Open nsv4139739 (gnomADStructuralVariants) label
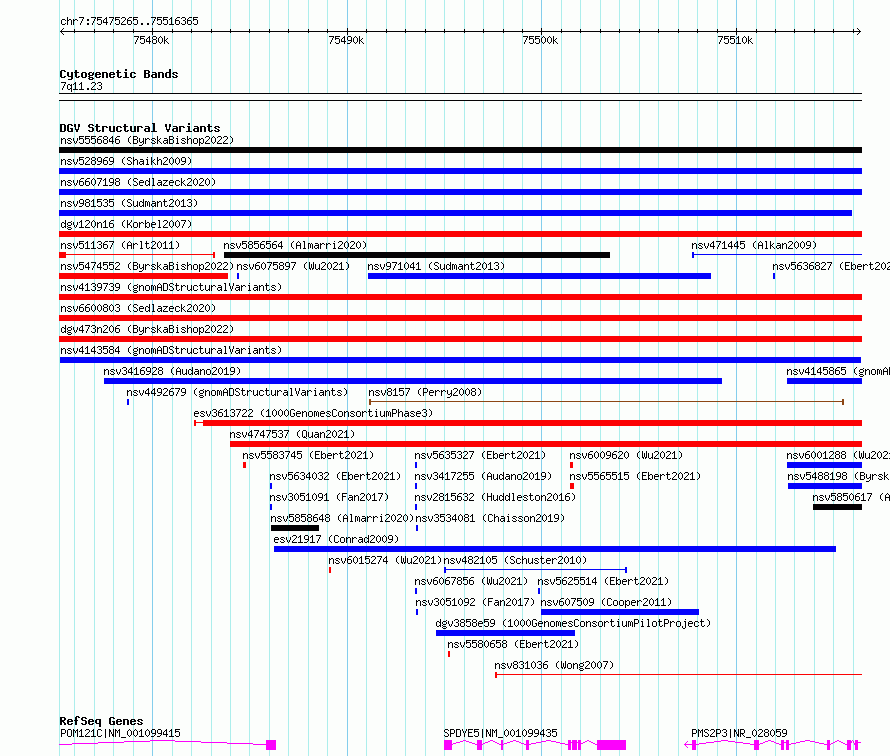 tap(171, 287)
